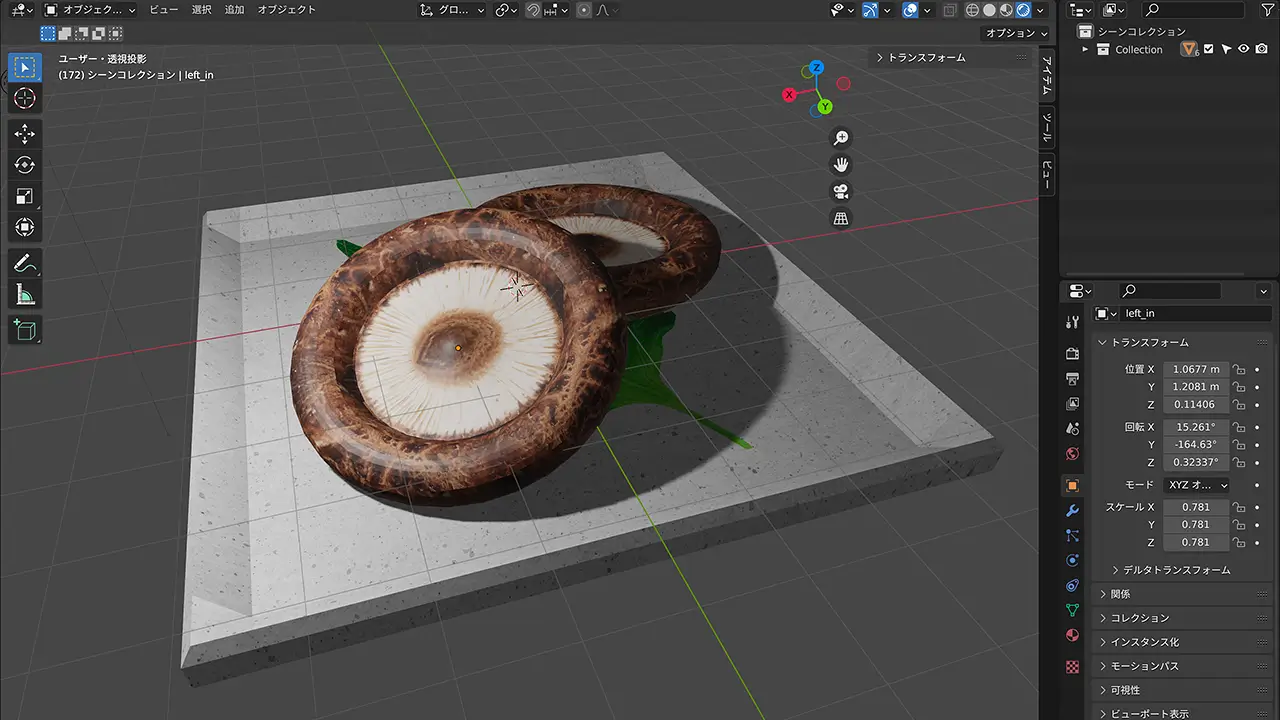Viewport: 1280px width, 720px height.
Task: Lock Scale Z value
Action: click(1239, 542)
